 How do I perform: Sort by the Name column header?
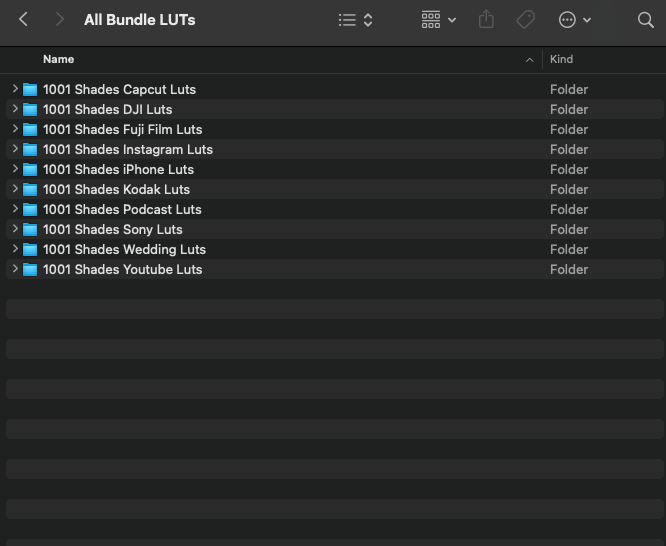tap(59, 60)
